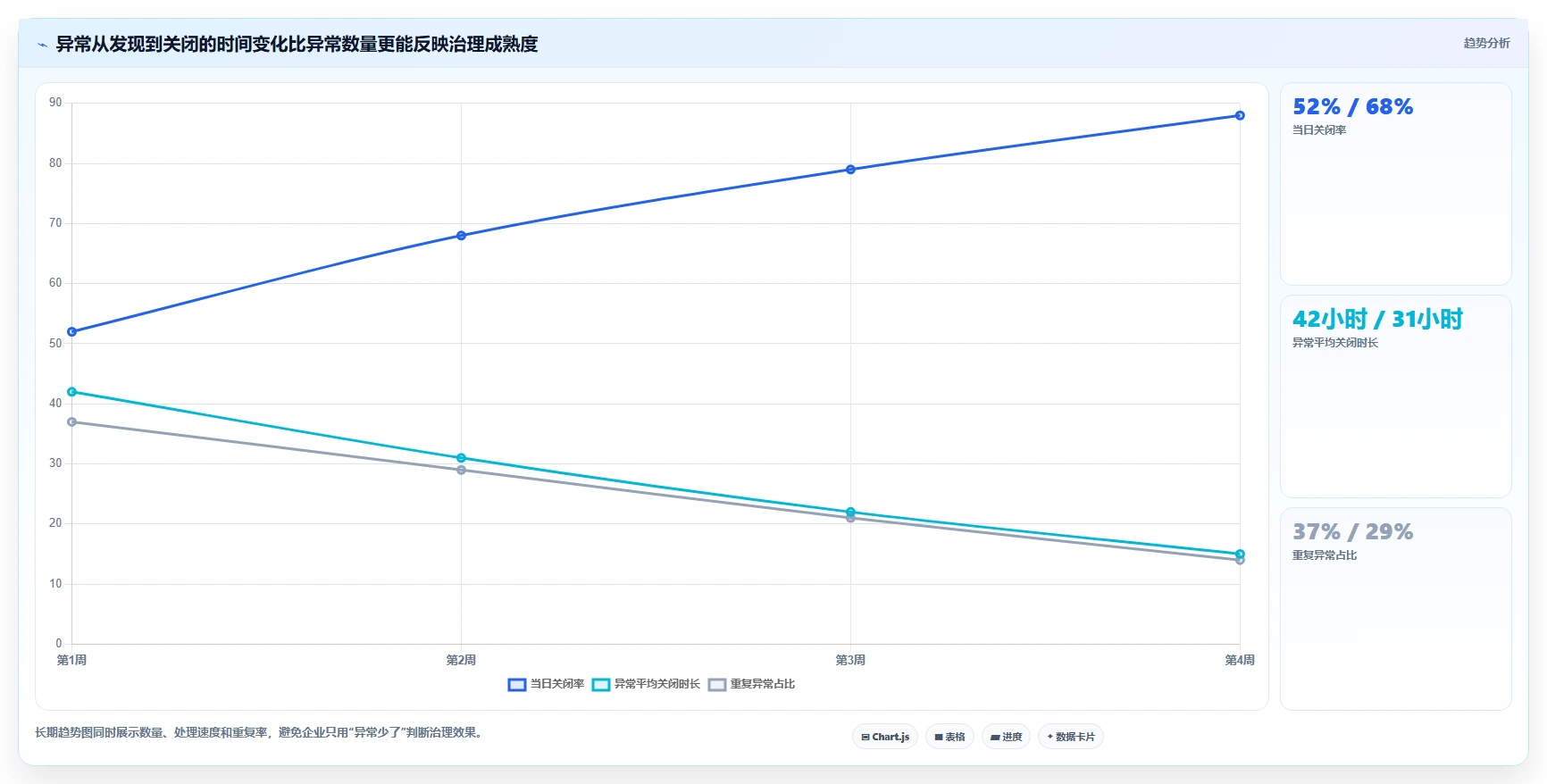Click the 当日关闭率 data point at 第1周

(71, 331)
